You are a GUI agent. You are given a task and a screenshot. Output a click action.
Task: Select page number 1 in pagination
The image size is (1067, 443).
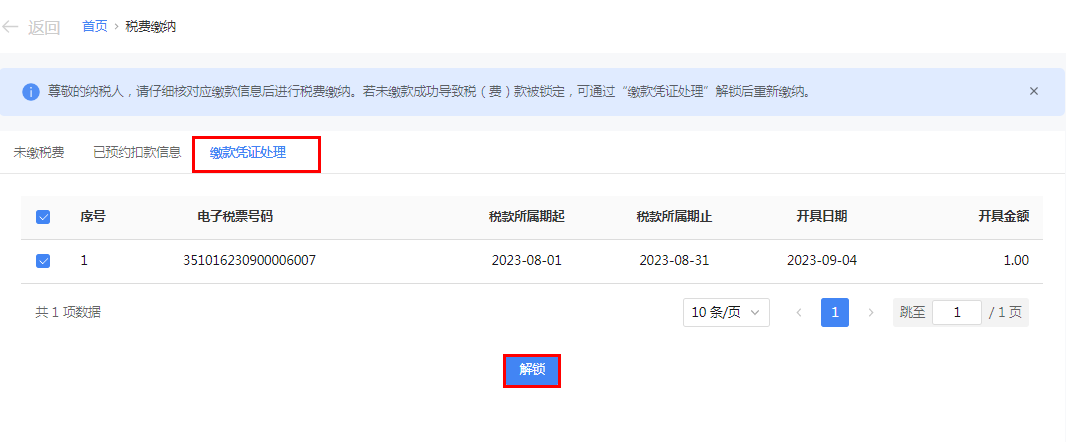835,313
